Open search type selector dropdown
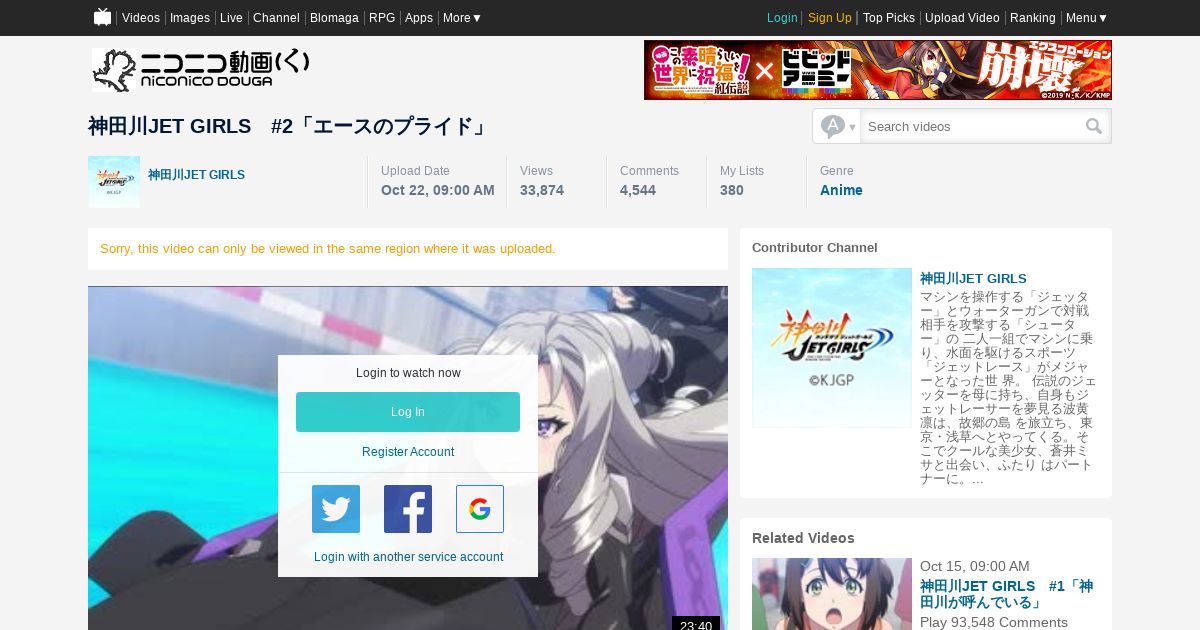Image resolution: width=1200 pixels, height=630 pixels. (x=837, y=126)
